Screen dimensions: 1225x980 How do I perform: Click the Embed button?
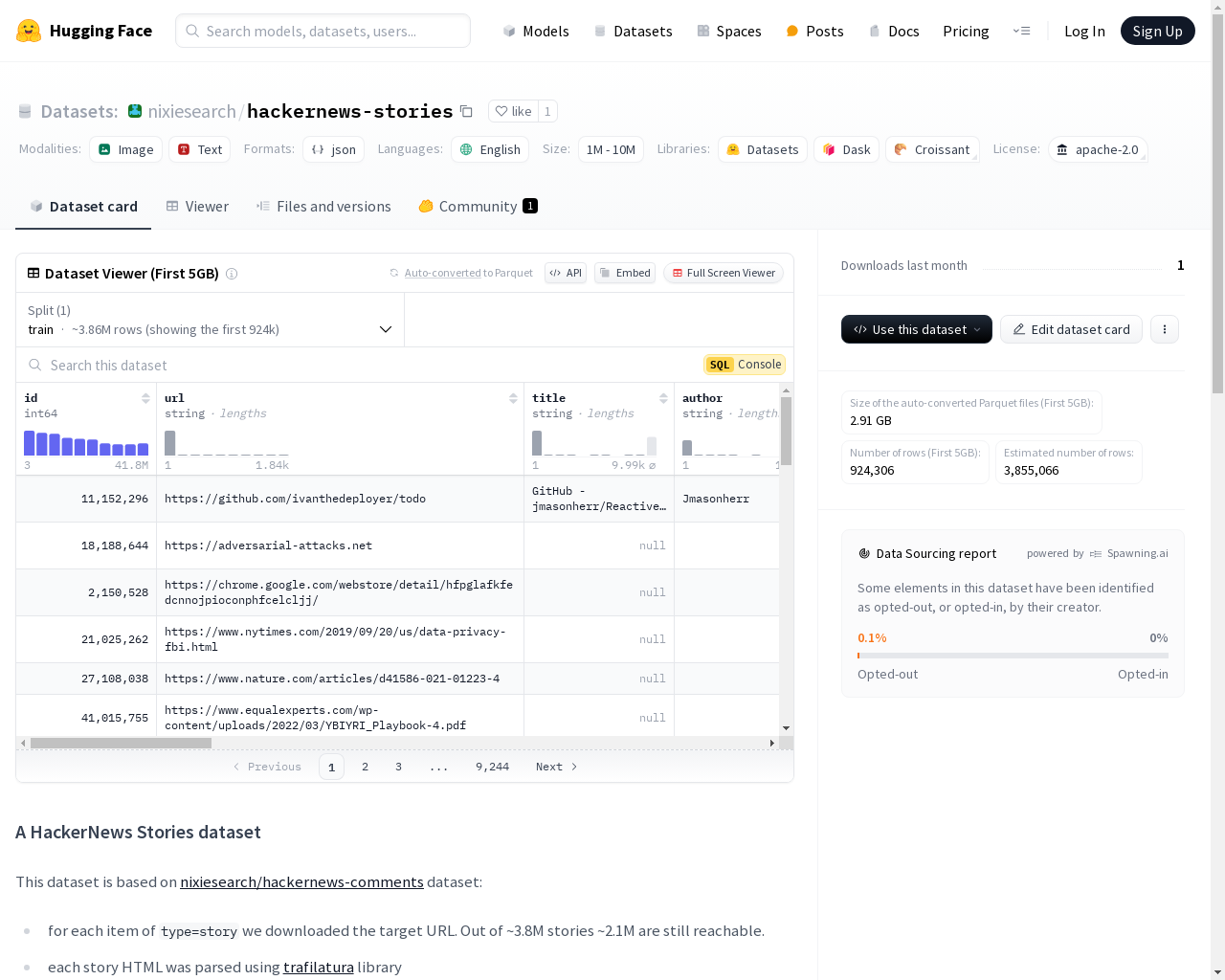pyautogui.click(x=625, y=273)
